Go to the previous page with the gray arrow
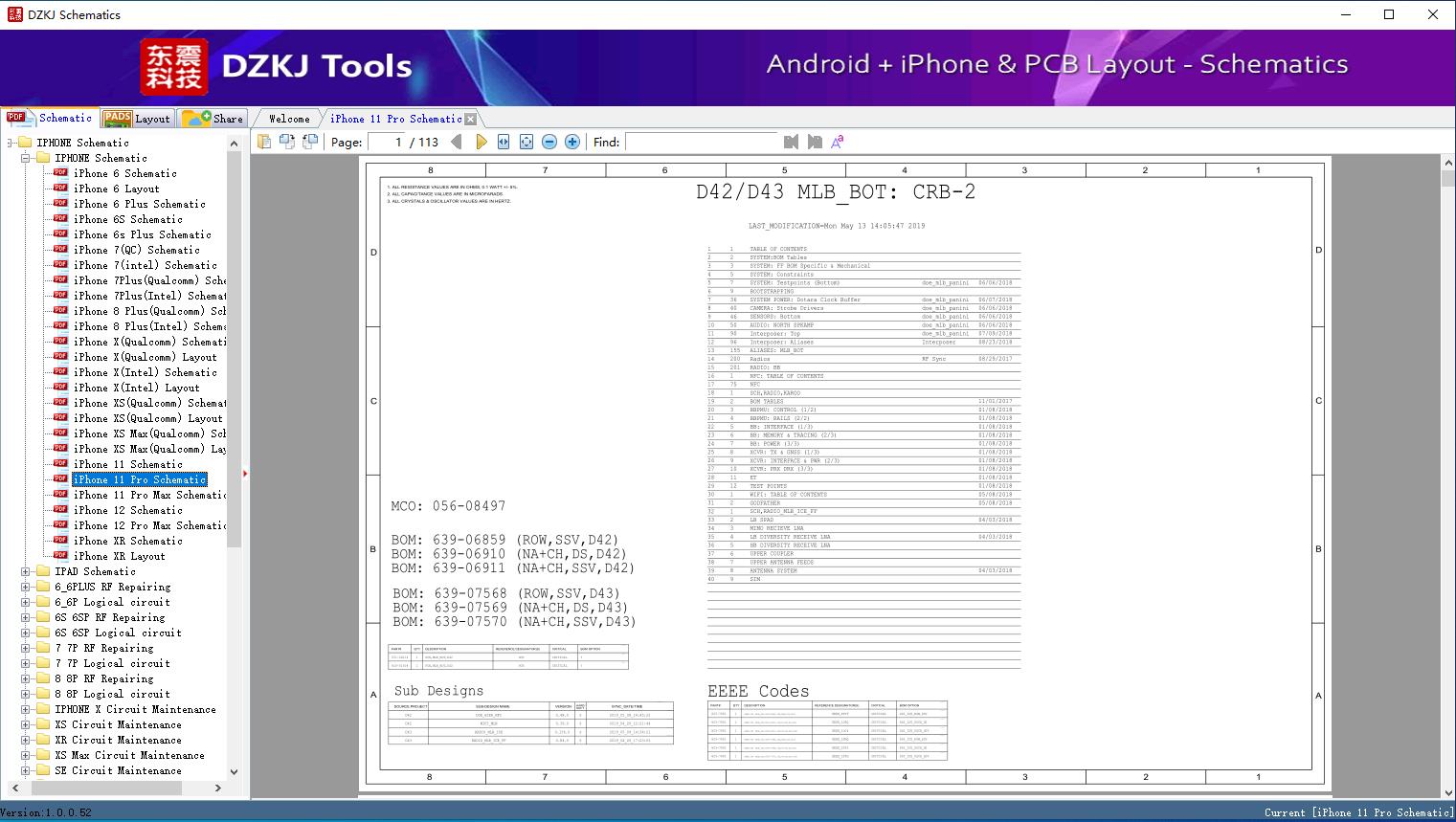 pyautogui.click(x=457, y=142)
